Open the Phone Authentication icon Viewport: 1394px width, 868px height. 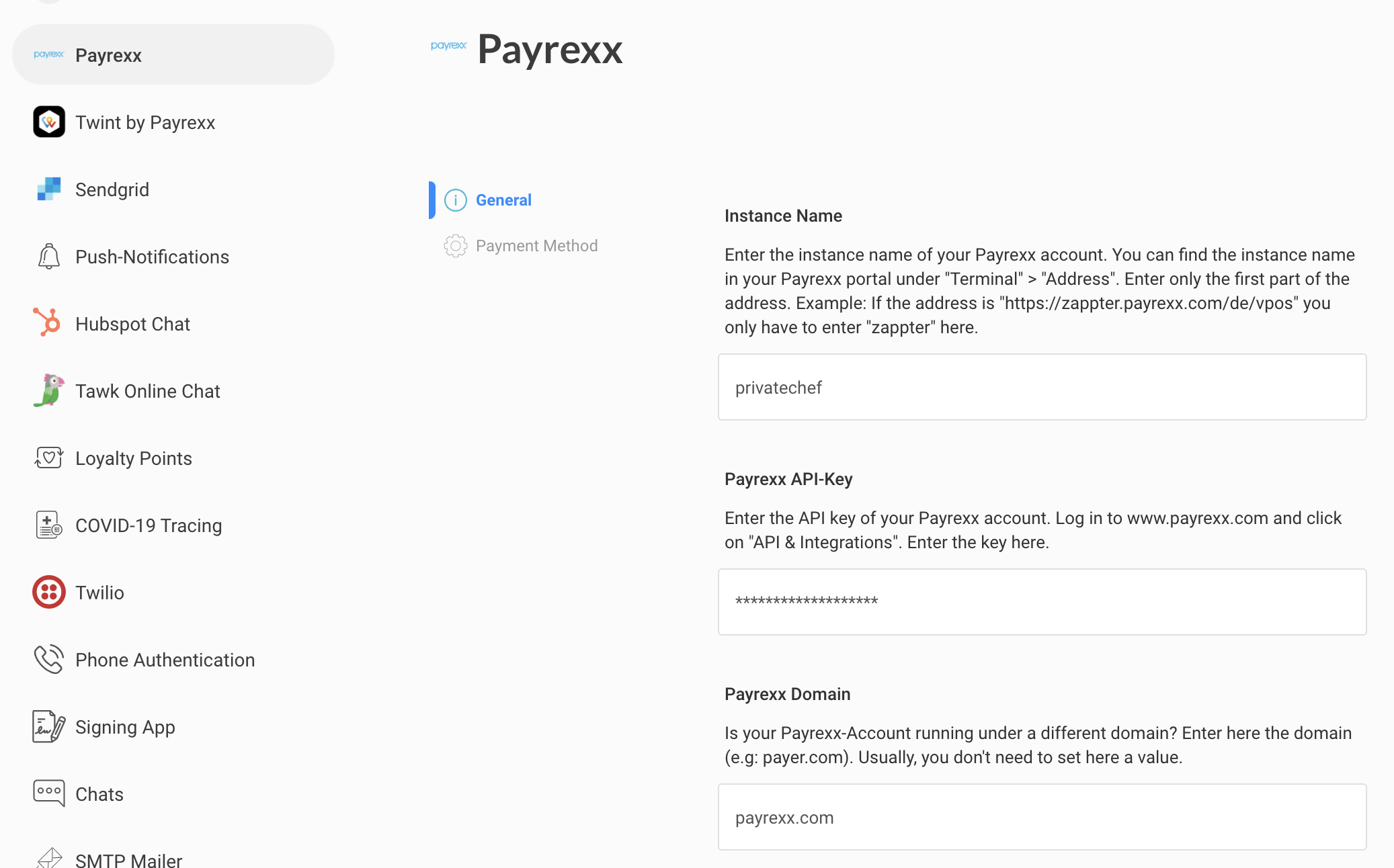(49, 659)
